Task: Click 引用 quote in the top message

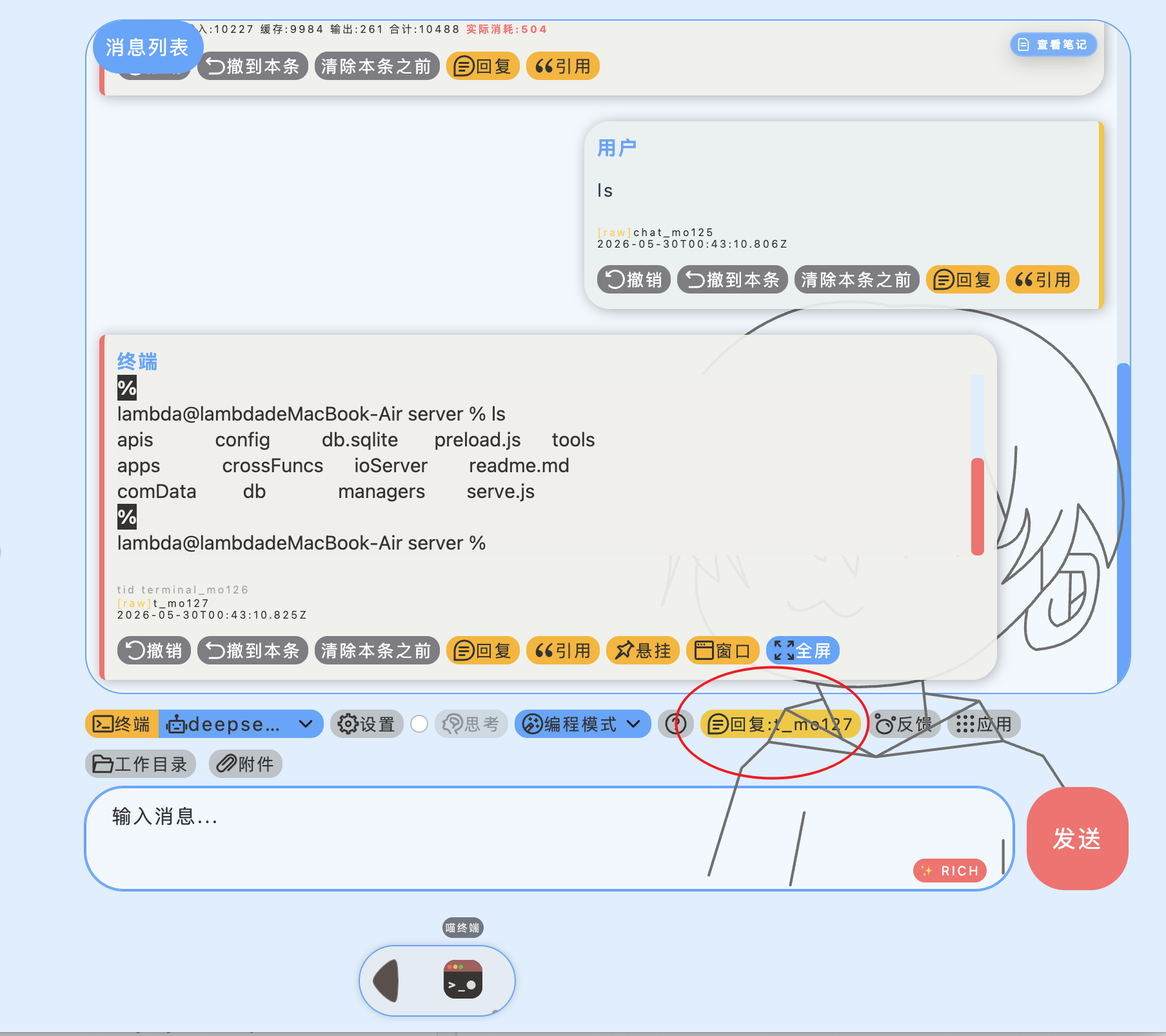Action: 562,66
